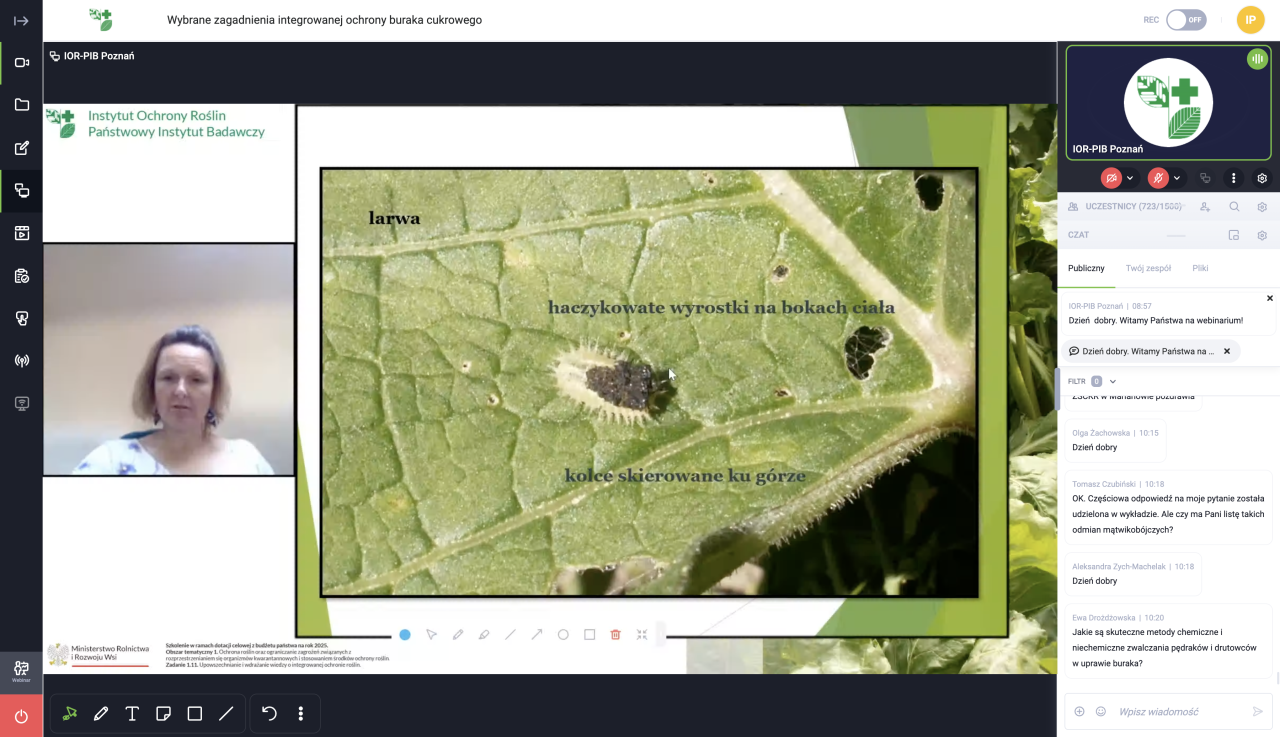This screenshot has width=1280, height=737.
Task: Switch to the Twój zespół chat tab
Action: [x=1148, y=268]
